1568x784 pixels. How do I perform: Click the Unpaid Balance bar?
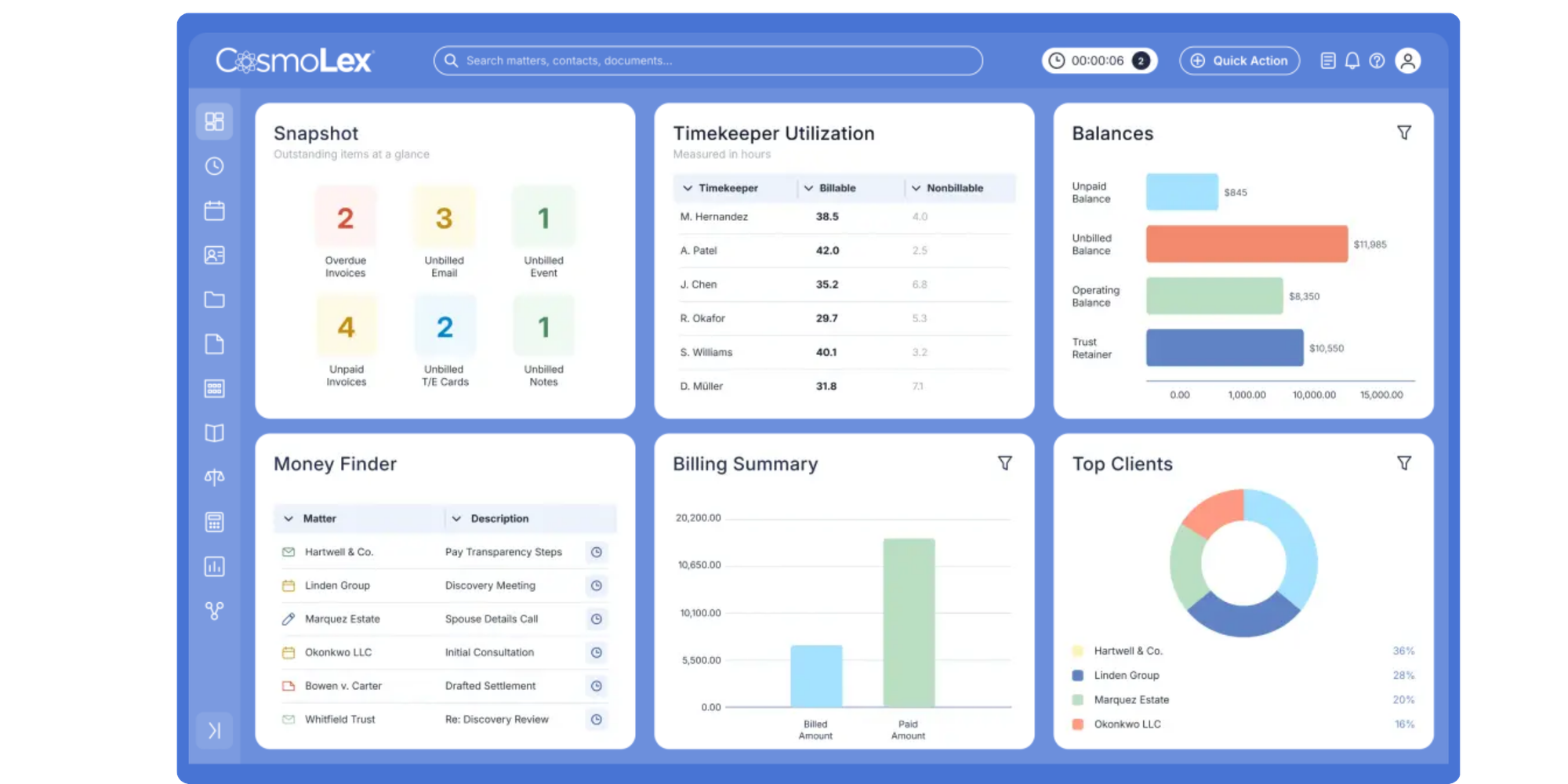[1182, 192]
